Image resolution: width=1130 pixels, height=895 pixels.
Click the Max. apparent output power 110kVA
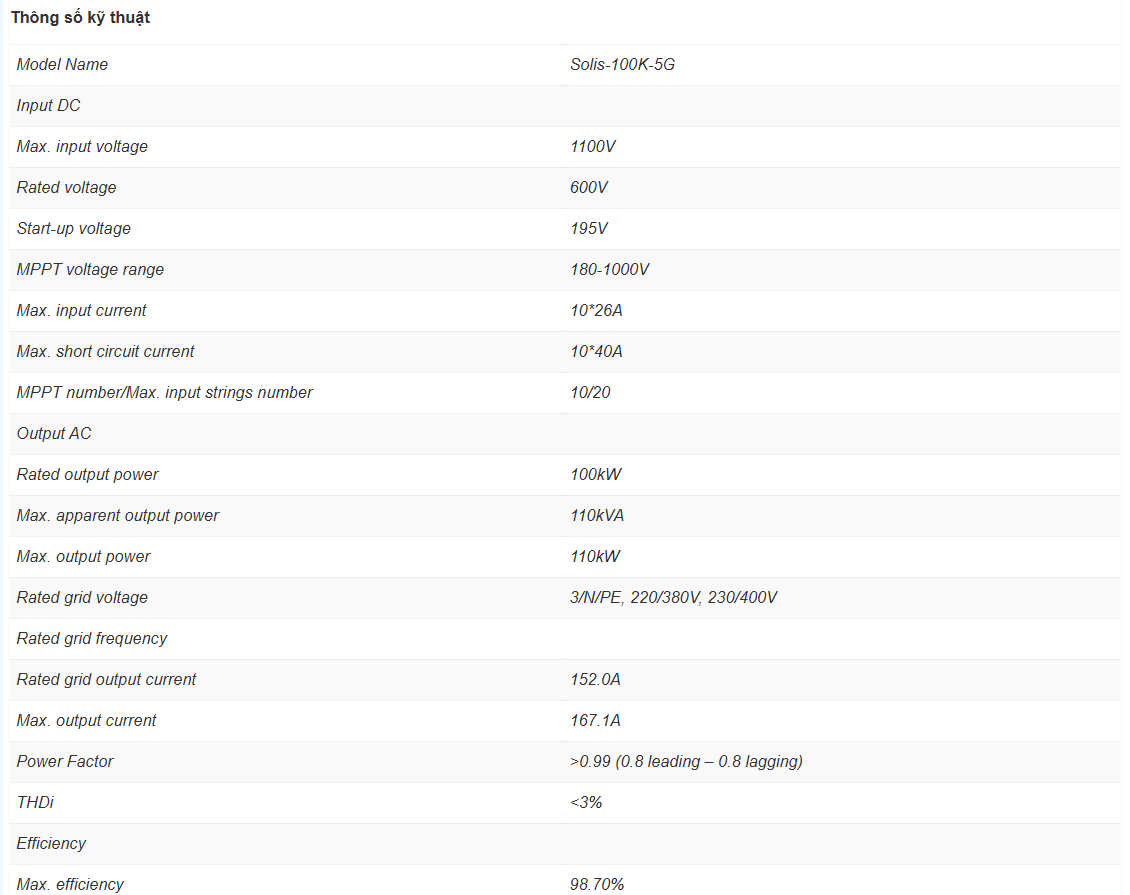(597, 516)
